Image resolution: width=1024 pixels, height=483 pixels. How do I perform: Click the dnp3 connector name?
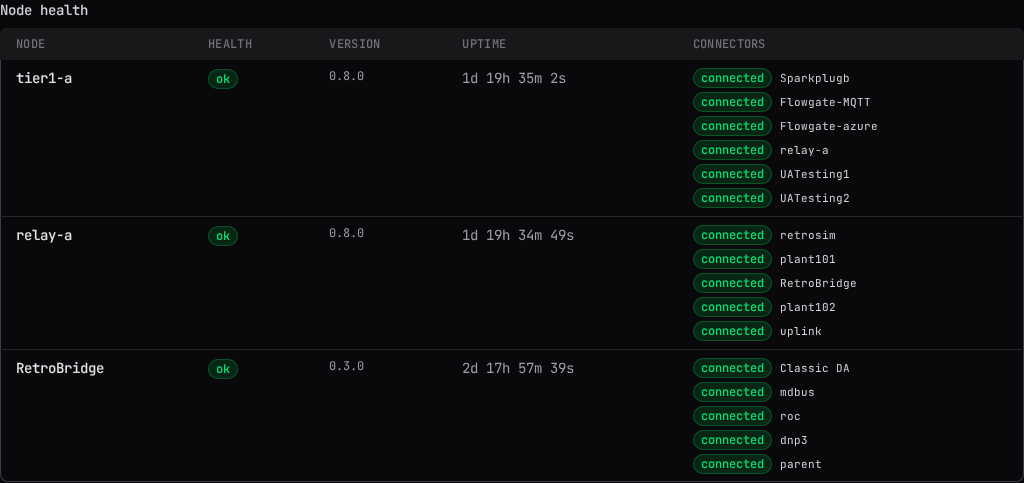point(793,440)
